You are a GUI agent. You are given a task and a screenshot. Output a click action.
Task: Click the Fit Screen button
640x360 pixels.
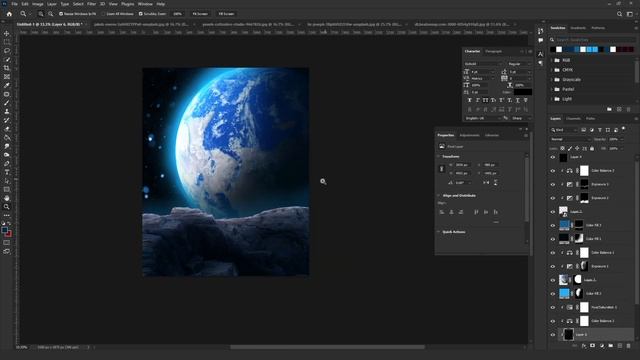pyautogui.click(x=200, y=14)
